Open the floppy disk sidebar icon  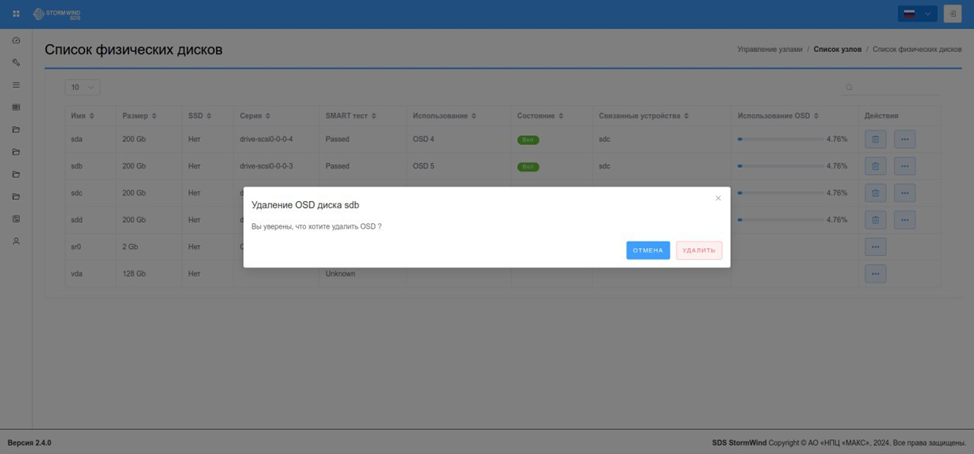(16, 219)
